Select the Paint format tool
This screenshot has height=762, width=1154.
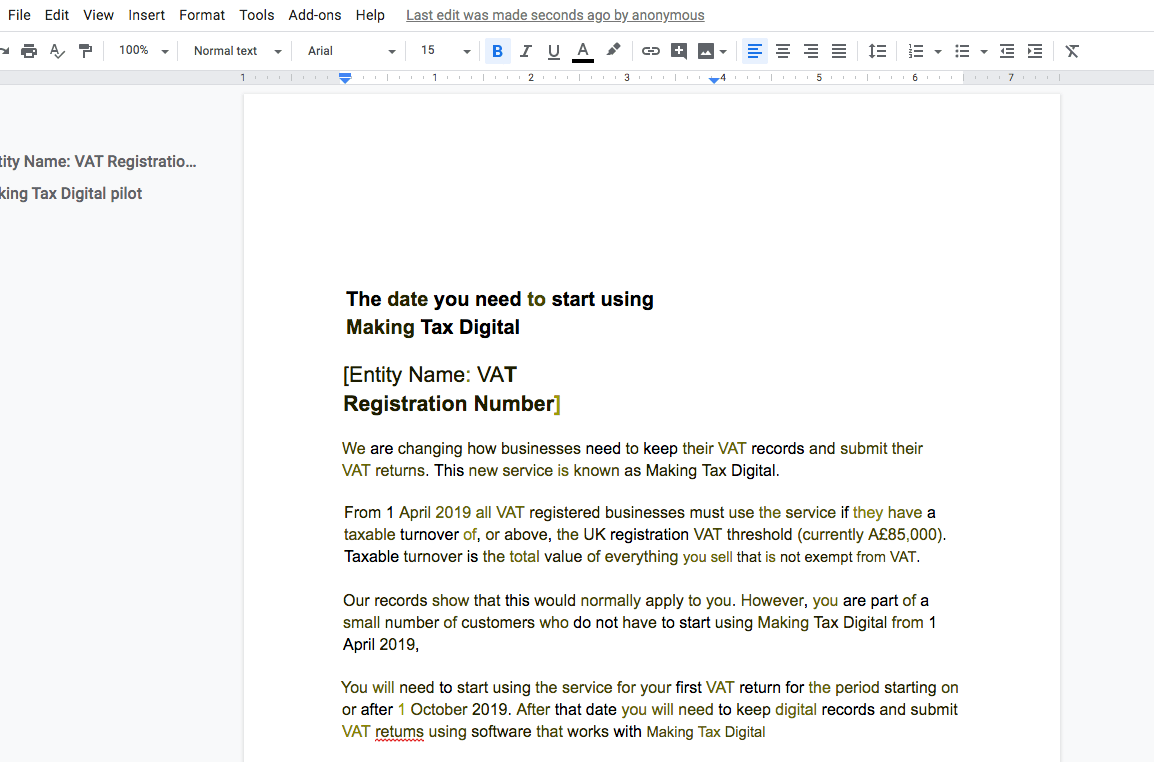(x=85, y=51)
